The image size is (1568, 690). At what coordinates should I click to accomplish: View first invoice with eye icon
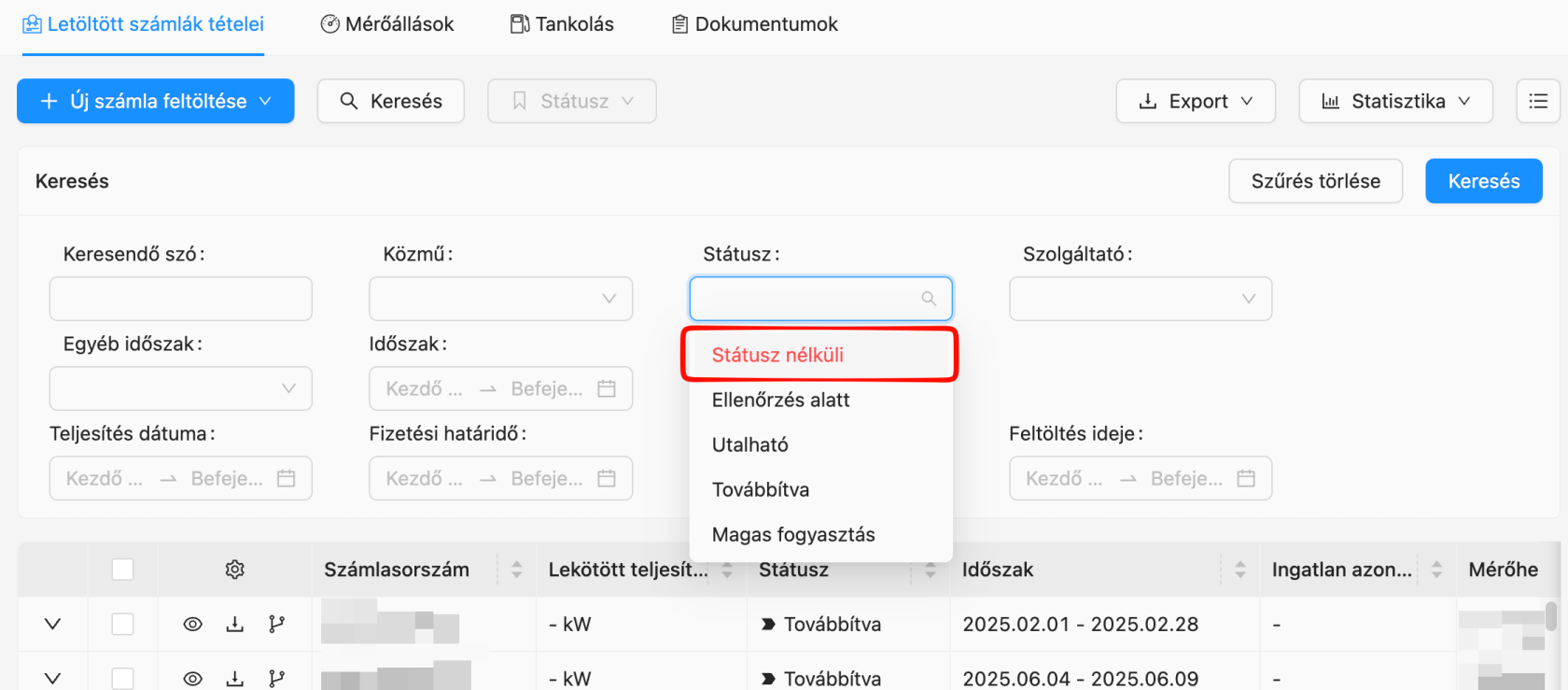click(x=193, y=625)
